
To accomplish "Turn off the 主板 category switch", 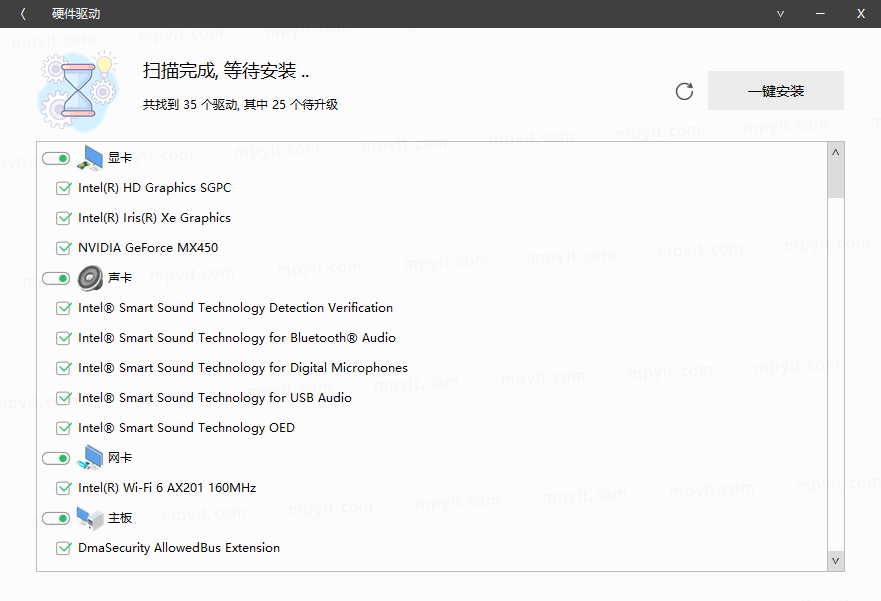I will pyautogui.click(x=56, y=518).
